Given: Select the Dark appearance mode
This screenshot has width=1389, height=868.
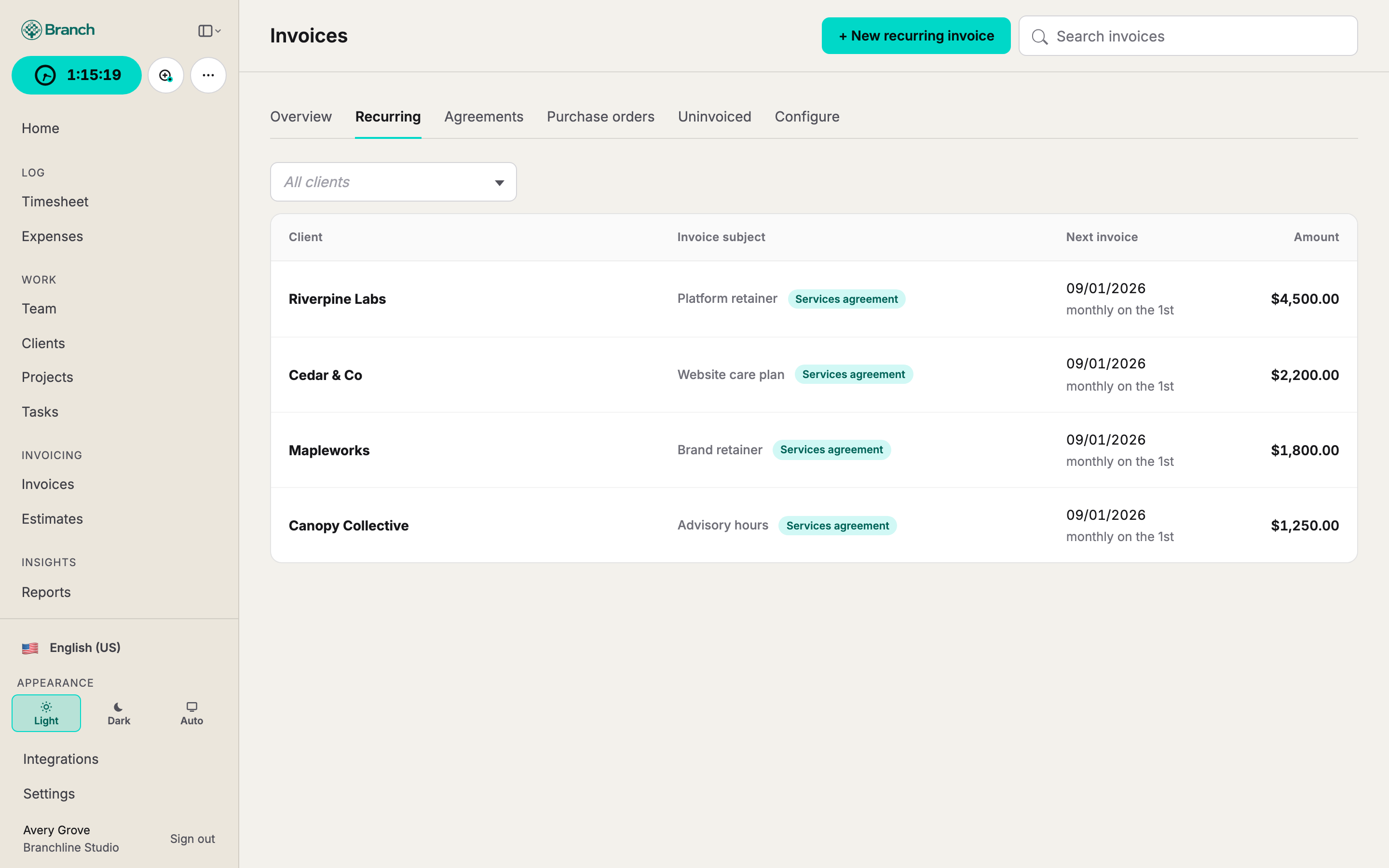Looking at the screenshot, I should pyautogui.click(x=119, y=713).
